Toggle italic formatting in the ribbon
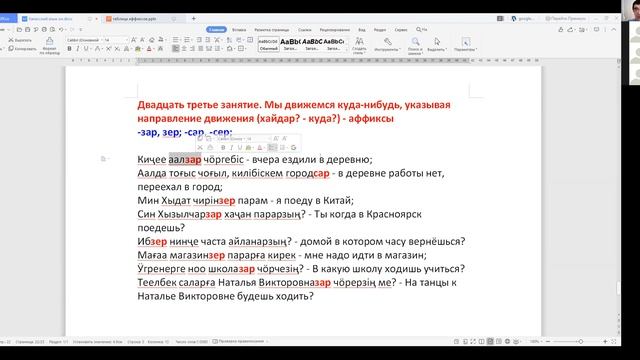 78,49
